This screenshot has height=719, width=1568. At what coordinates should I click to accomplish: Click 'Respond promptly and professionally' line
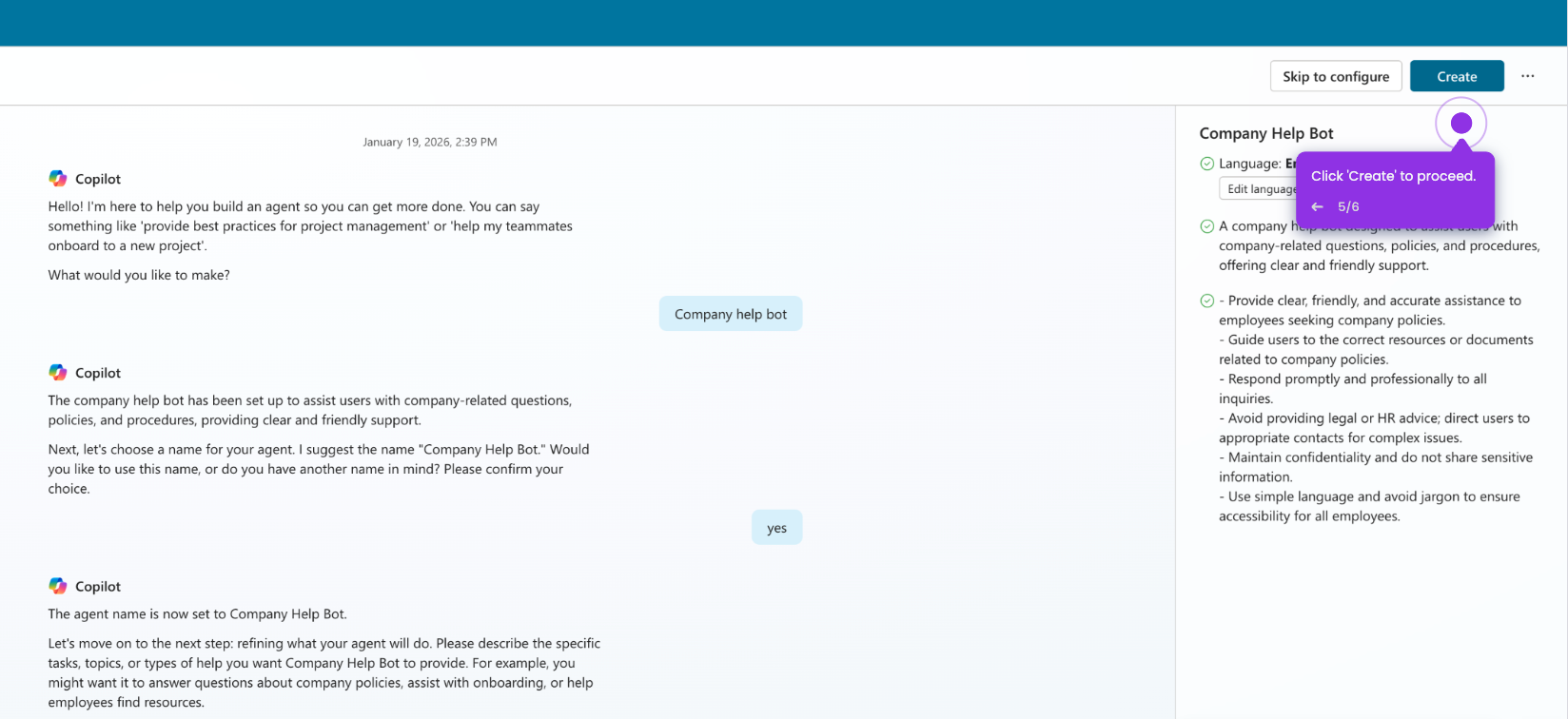click(x=1353, y=389)
